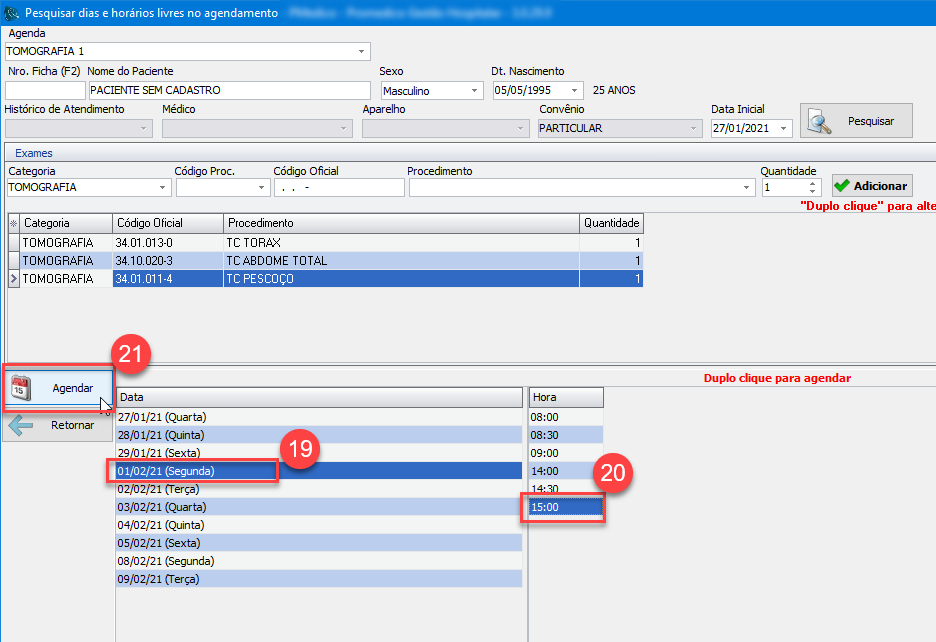The width and height of the screenshot is (936, 642).
Task: Click the Nome do Paciente field
Action: tap(228, 90)
